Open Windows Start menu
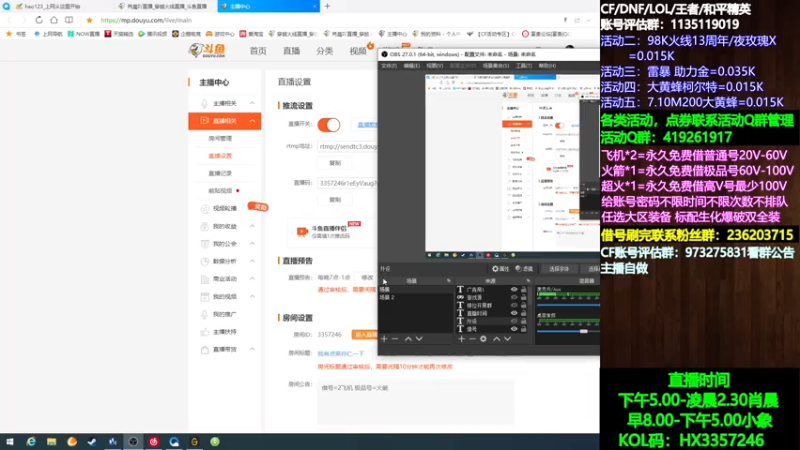This screenshot has height=450, width=800. [x=10, y=442]
